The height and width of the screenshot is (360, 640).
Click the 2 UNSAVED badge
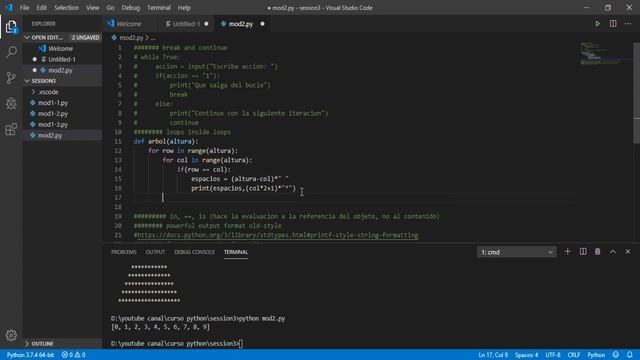[x=85, y=37]
